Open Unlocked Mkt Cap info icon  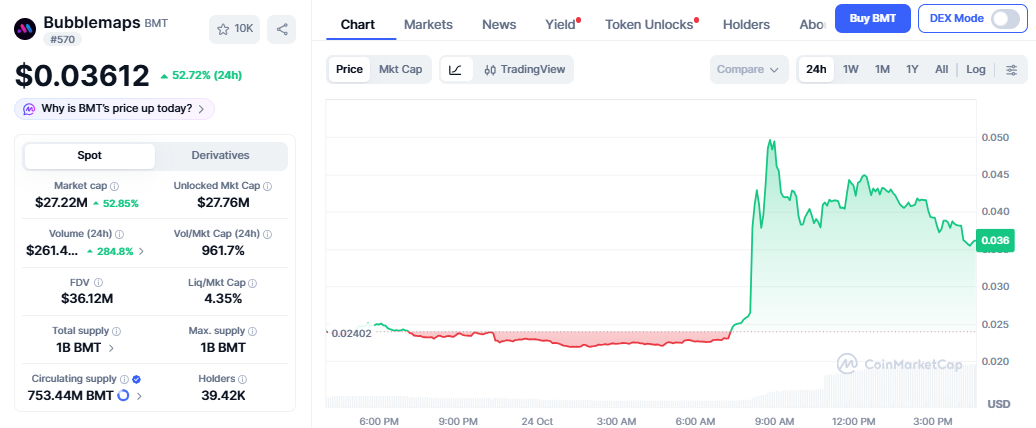pos(267,186)
